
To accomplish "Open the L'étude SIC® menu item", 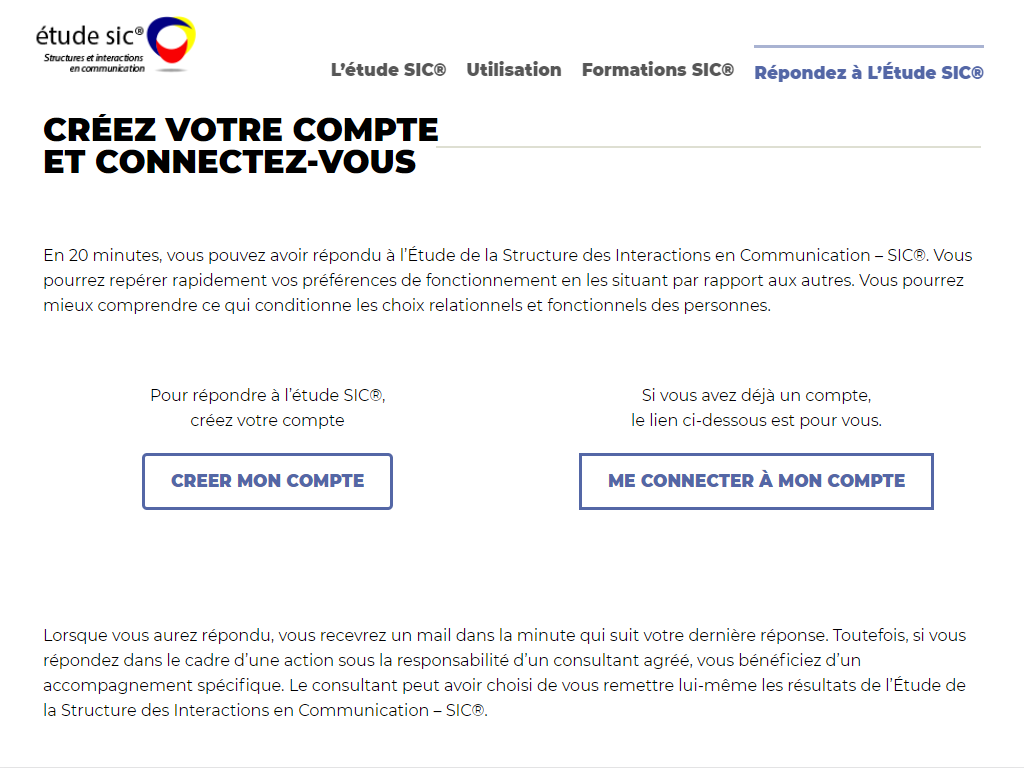I will click(388, 70).
